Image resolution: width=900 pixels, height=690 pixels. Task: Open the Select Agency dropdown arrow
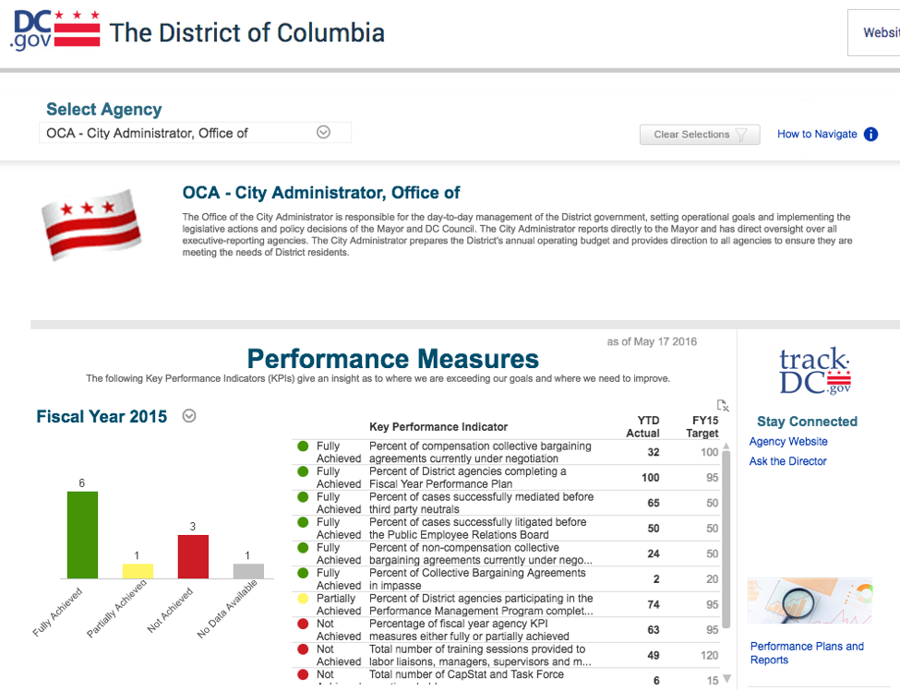coord(323,132)
